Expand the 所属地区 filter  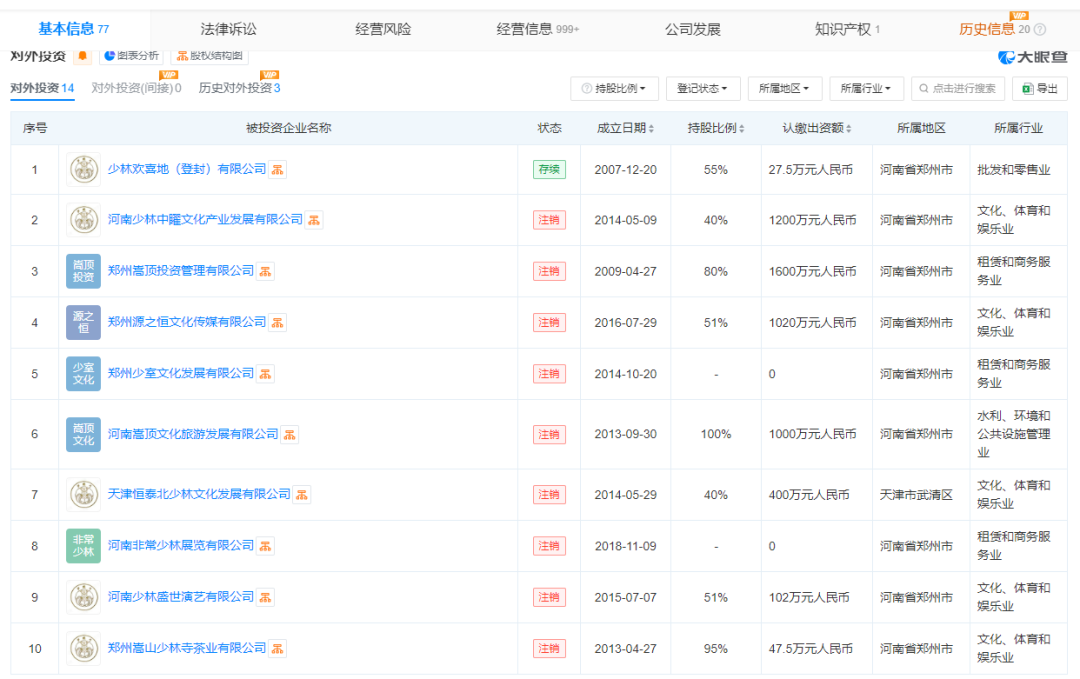(786, 88)
